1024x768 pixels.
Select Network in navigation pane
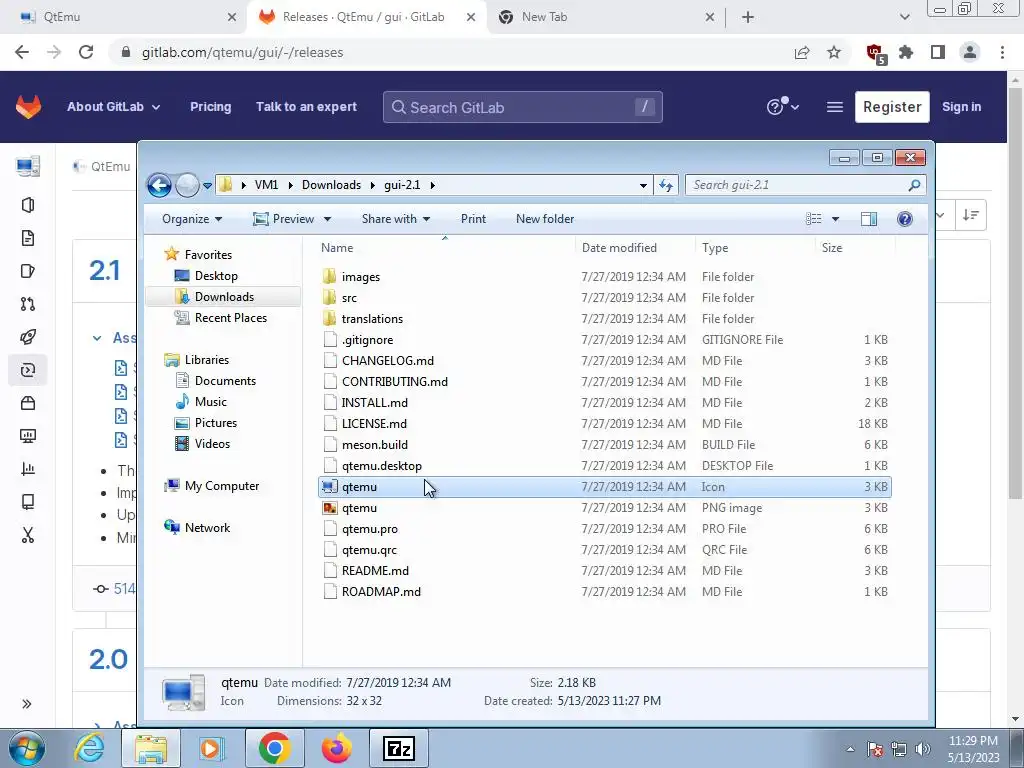[x=207, y=528]
